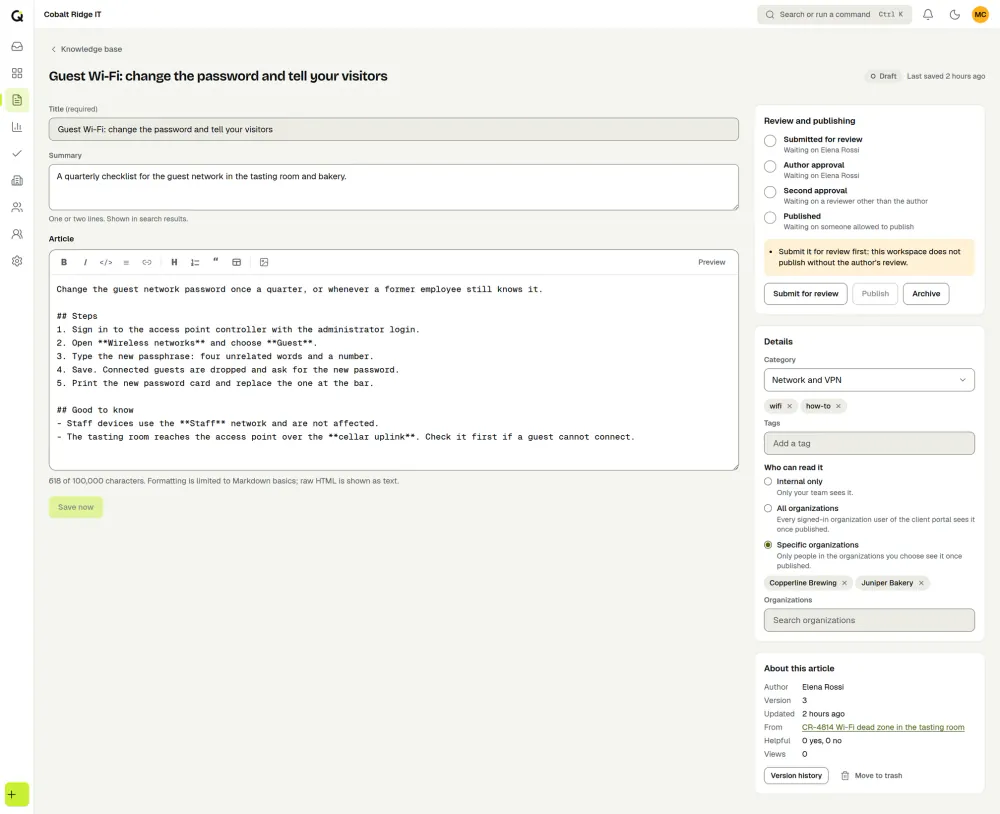Insert an image with the picture icon
The height and width of the screenshot is (814, 1000).
coord(264,262)
